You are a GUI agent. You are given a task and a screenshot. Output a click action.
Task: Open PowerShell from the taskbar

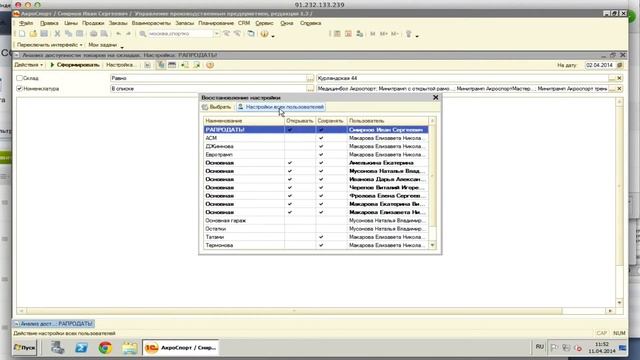pos(81,348)
